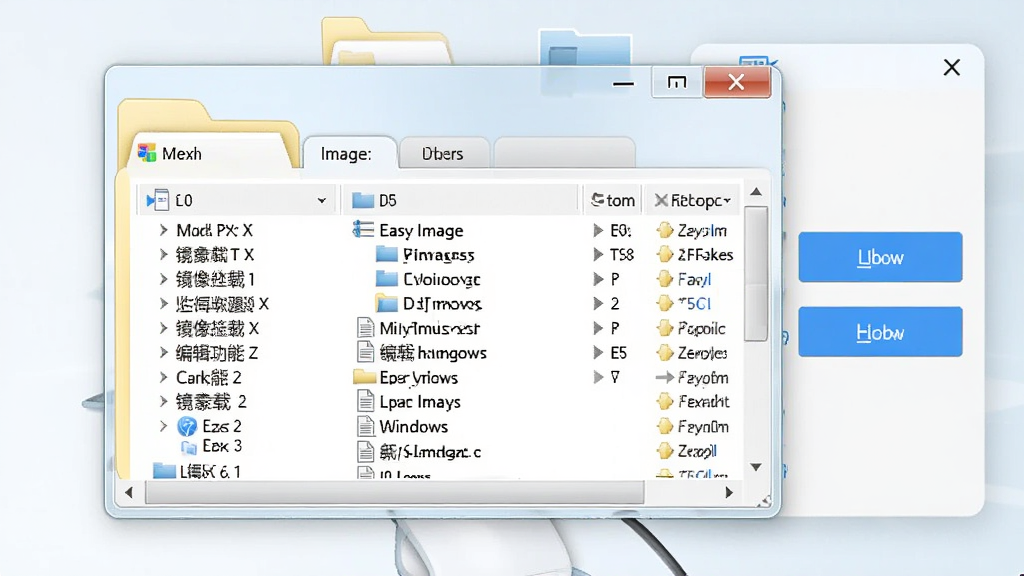The image size is (1024, 576).
Task: Click the blue Ubow button
Action: (880, 257)
